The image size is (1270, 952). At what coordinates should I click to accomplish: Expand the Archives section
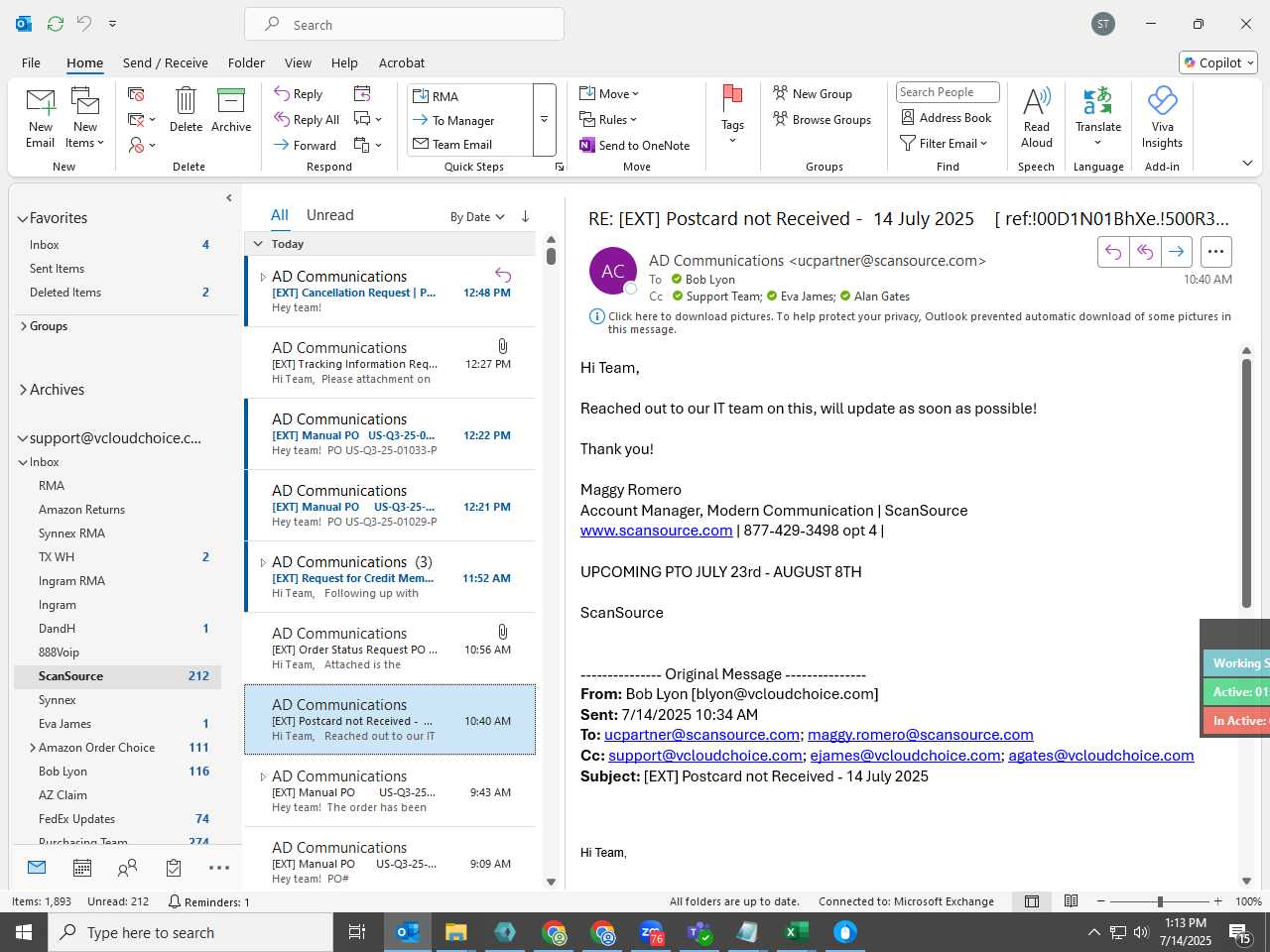(x=23, y=390)
